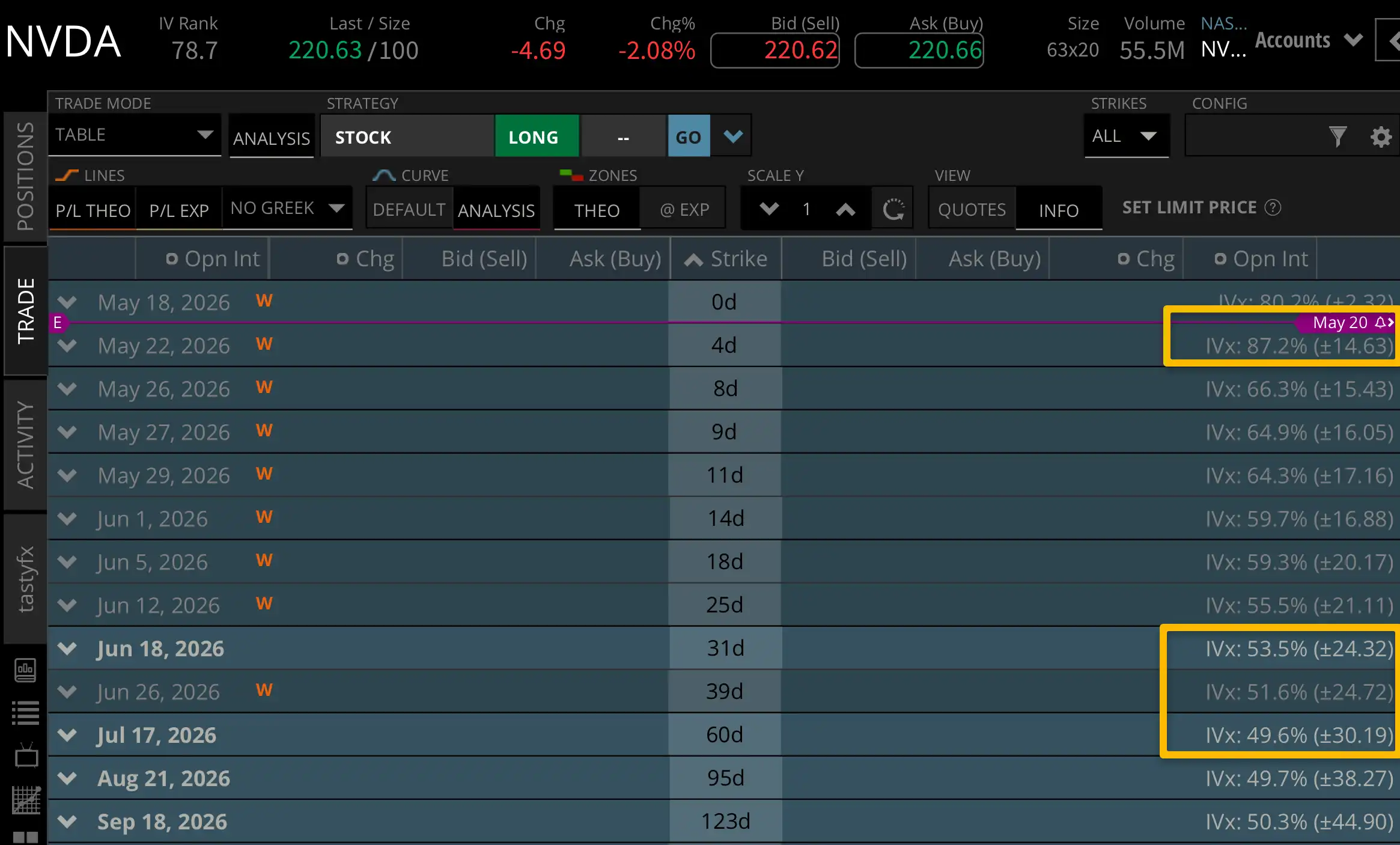Open the list view icon in sidebar
The height and width of the screenshot is (845, 1400).
[26, 713]
